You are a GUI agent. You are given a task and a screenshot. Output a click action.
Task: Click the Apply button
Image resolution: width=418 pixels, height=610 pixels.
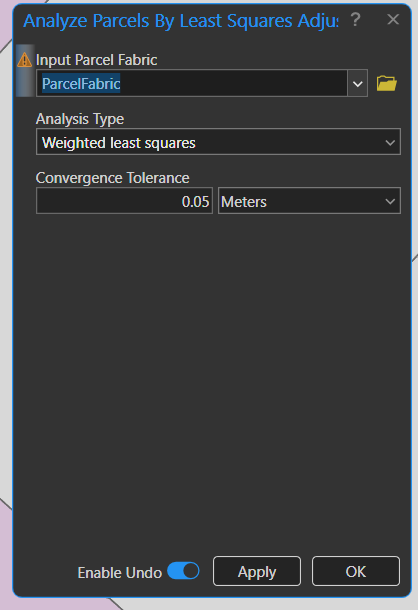(257, 571)
